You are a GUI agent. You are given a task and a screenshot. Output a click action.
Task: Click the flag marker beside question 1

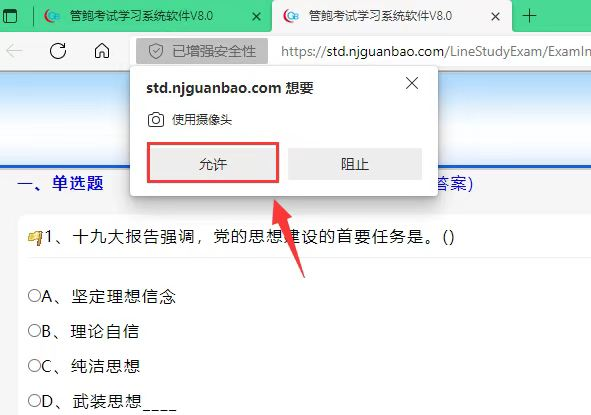pos(35,238)
